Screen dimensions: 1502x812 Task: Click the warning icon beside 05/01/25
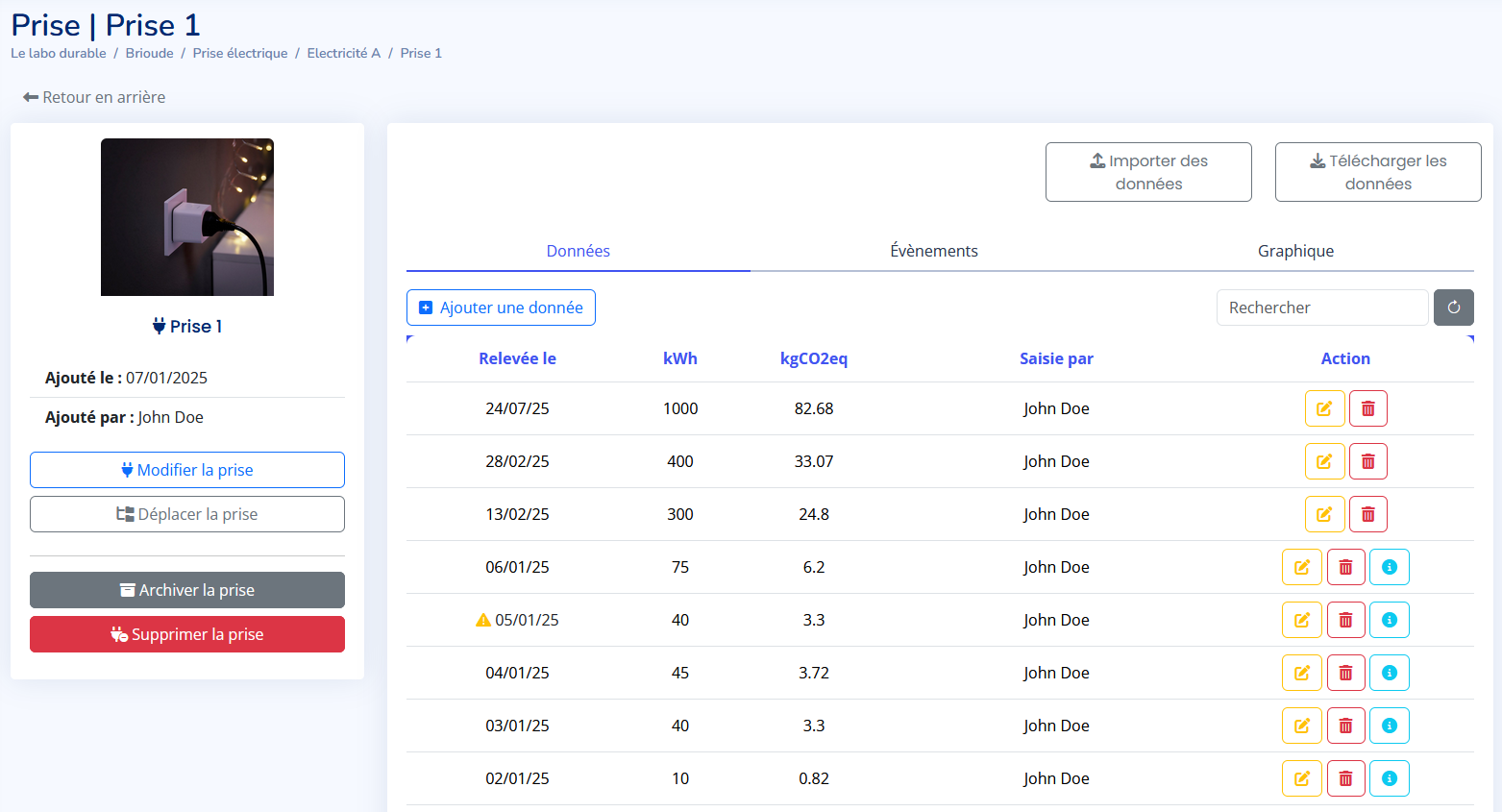point(483,620)
